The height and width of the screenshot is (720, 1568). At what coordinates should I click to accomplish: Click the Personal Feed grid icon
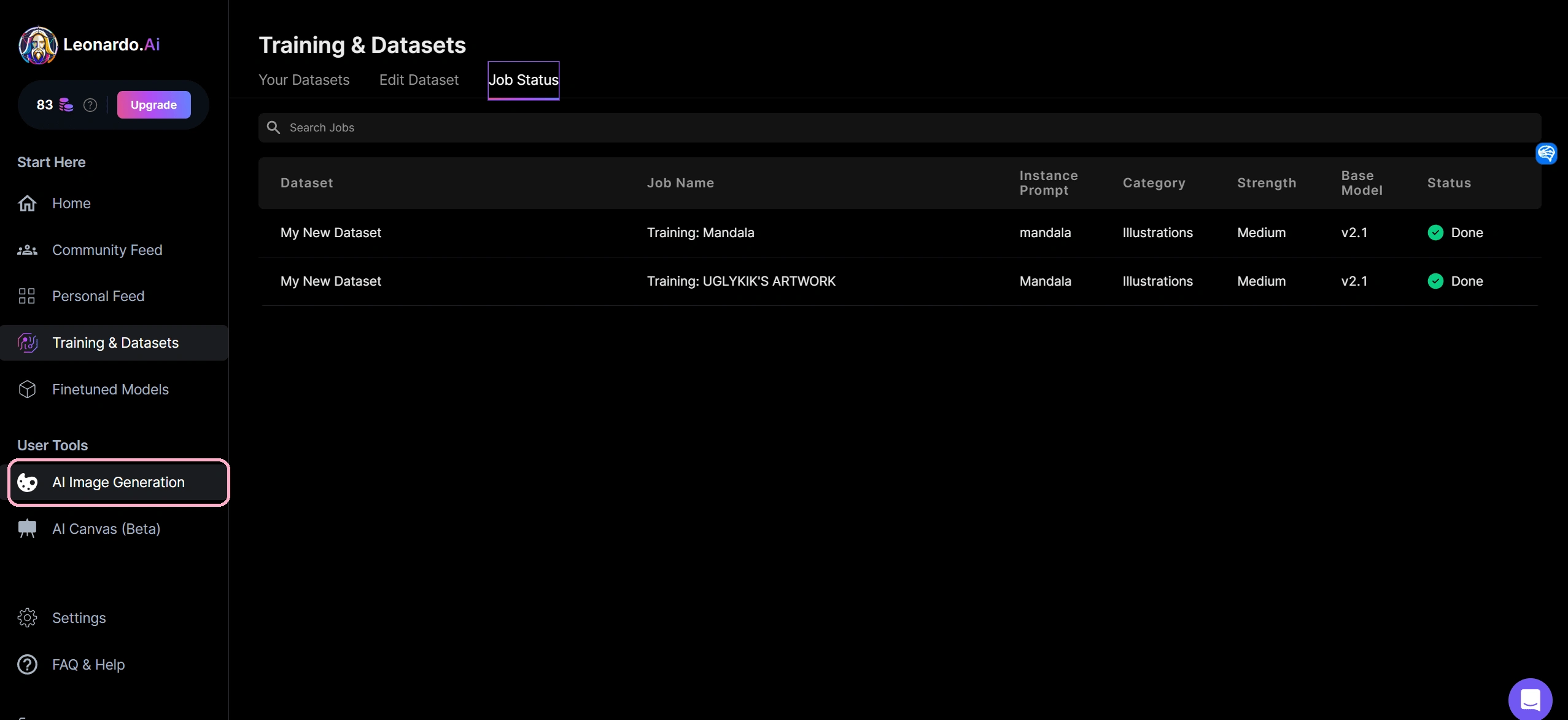pos(27,296)
